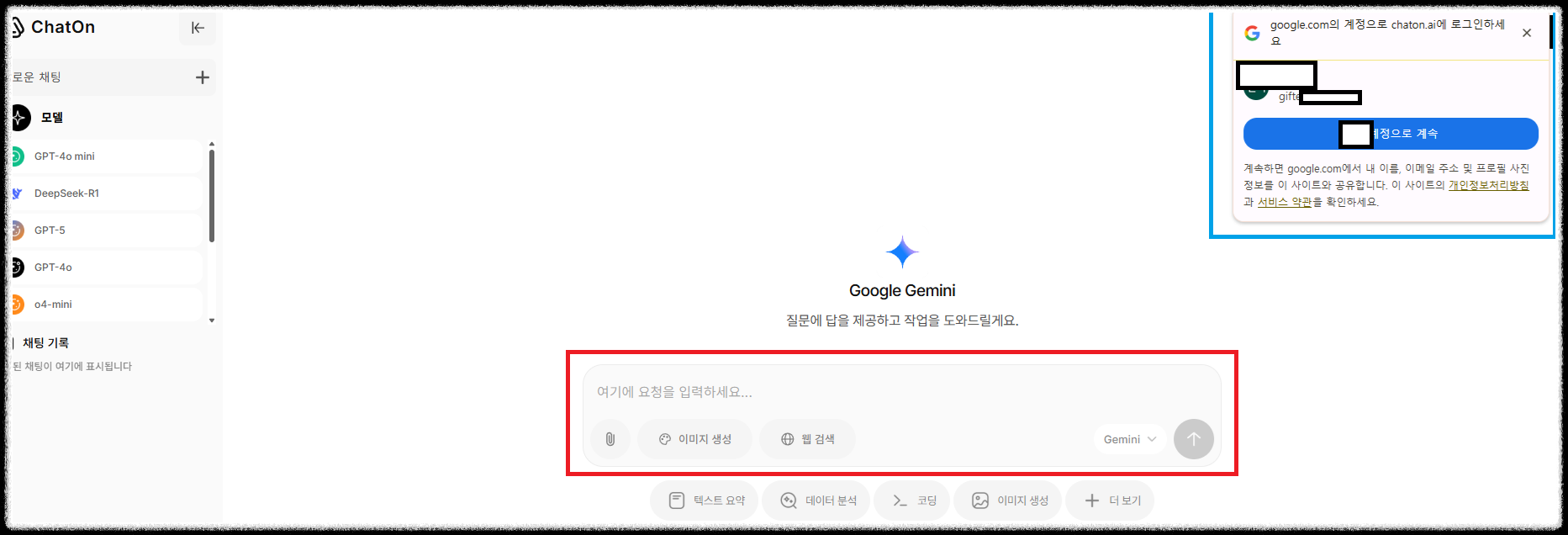Open the Gemini model dropdown

[1130, 439]
